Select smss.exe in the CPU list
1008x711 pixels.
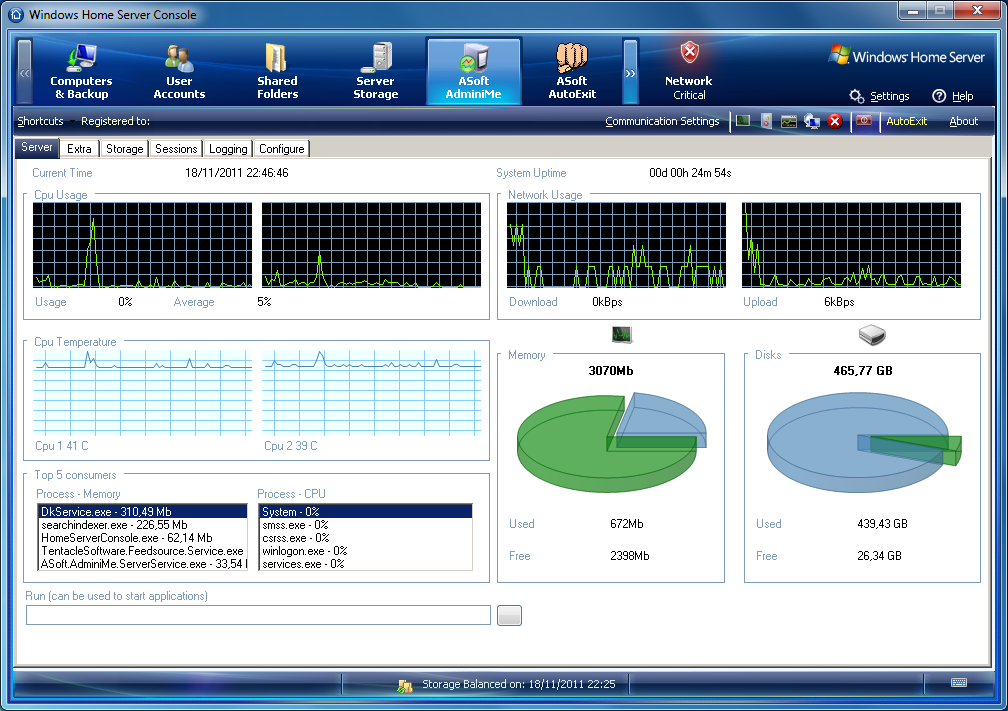coord(366,525)
